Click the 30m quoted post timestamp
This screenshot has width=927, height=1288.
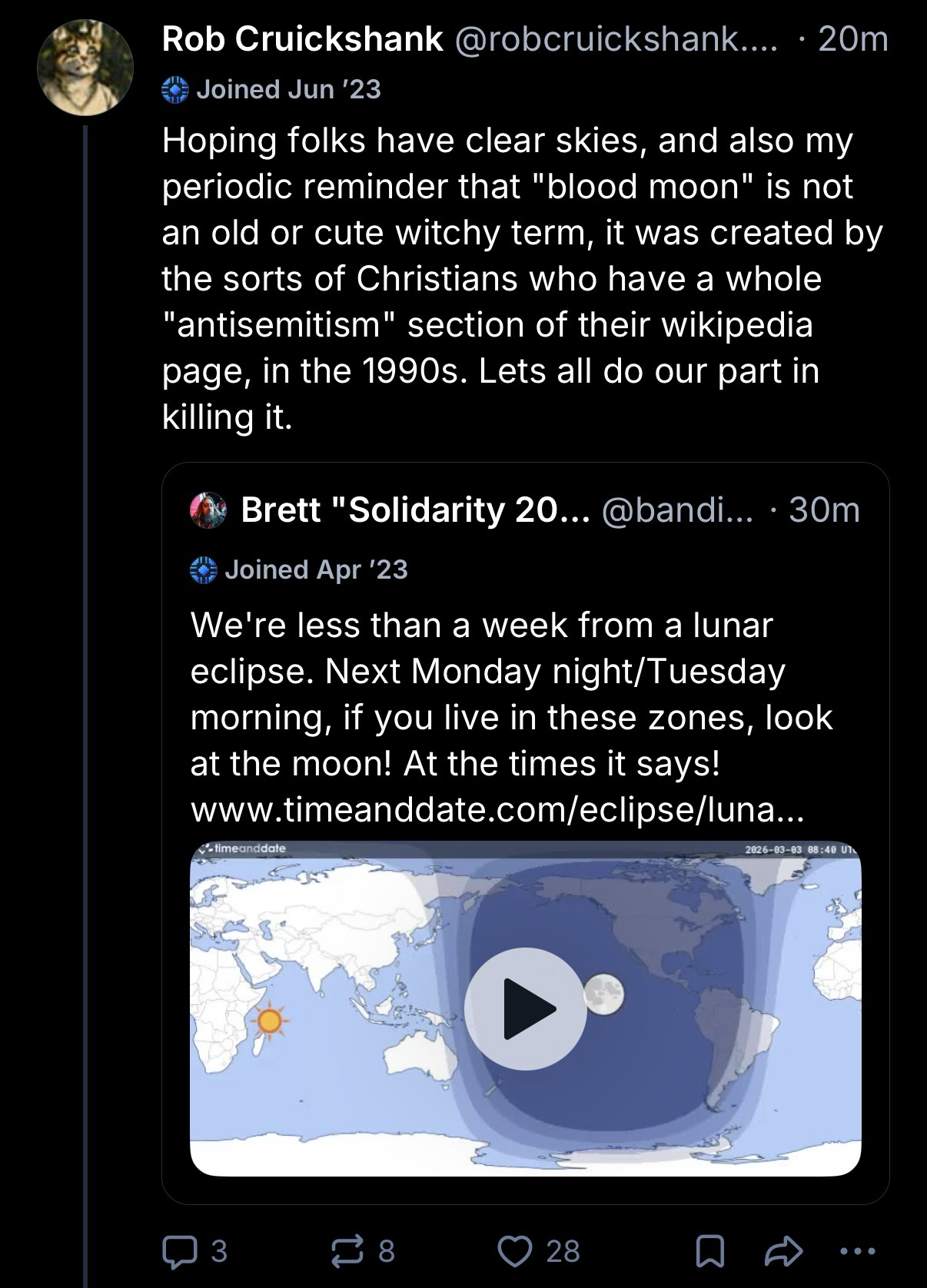pyautogui.click(x=824, y=510)
